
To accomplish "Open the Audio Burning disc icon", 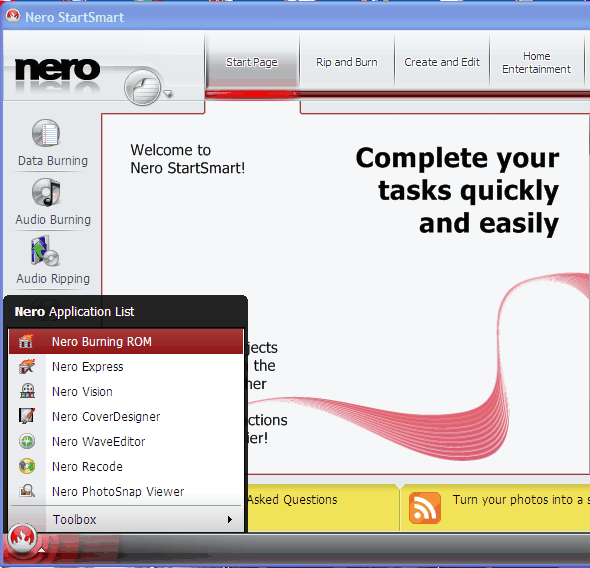I will click(x=46, y=192).
